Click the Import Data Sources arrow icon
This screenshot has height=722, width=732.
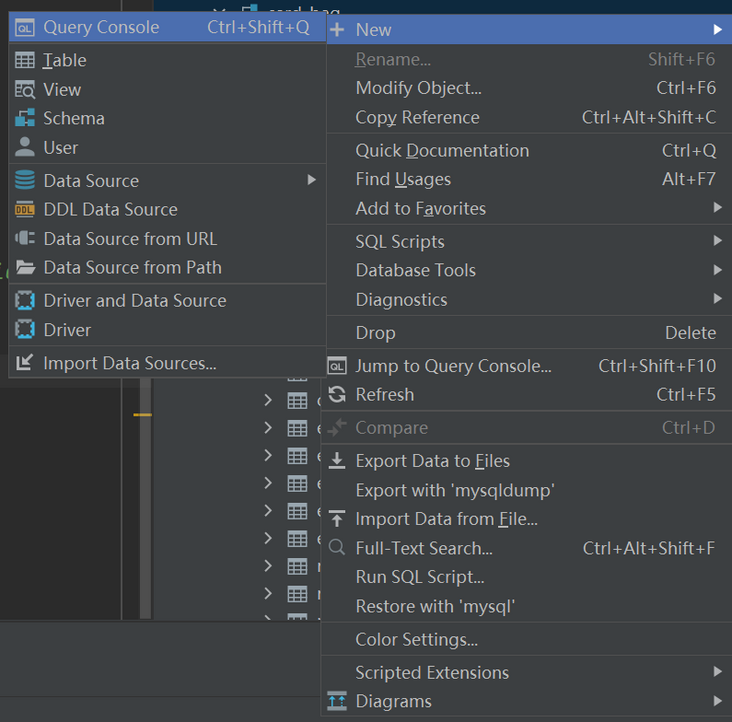(x=25, y=363)
